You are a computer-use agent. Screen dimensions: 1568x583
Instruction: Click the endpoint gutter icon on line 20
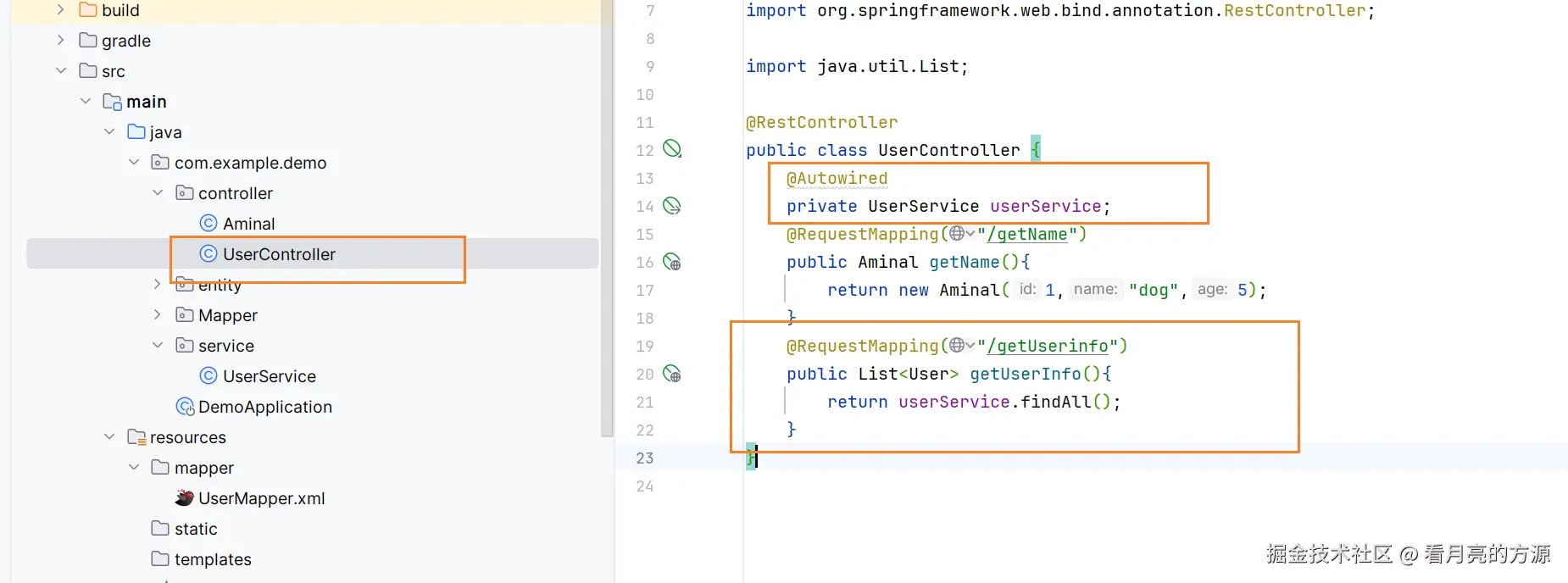(x=672, y=373)
